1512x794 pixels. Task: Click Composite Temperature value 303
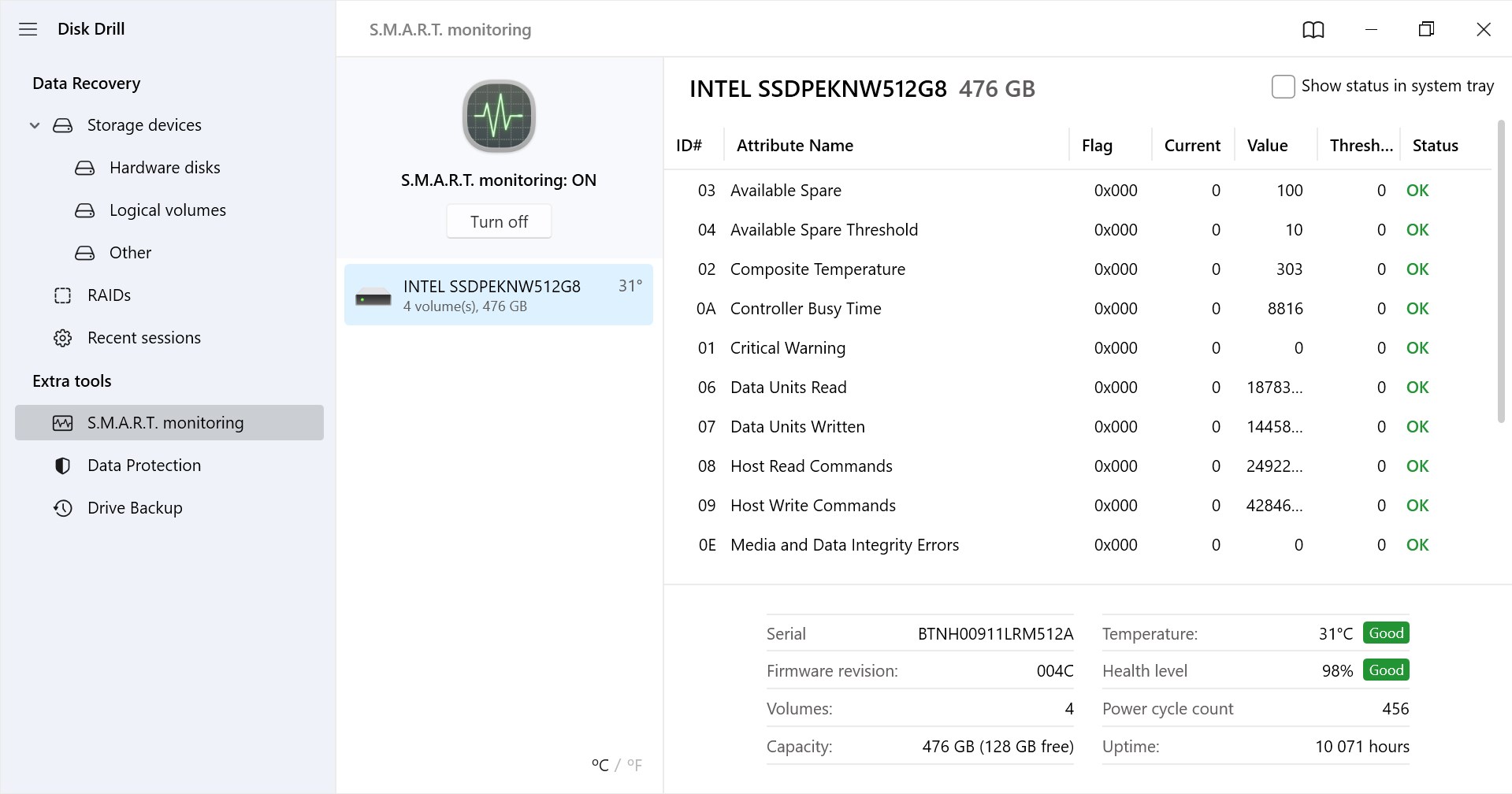coord(1289,269)
